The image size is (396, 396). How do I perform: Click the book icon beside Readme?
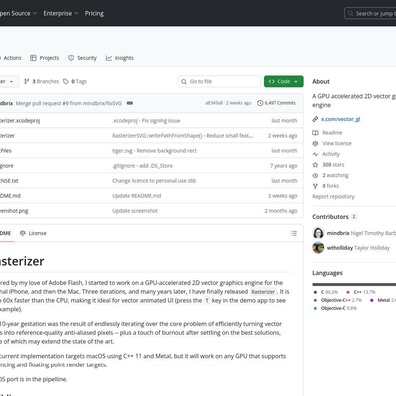[315, 133]
